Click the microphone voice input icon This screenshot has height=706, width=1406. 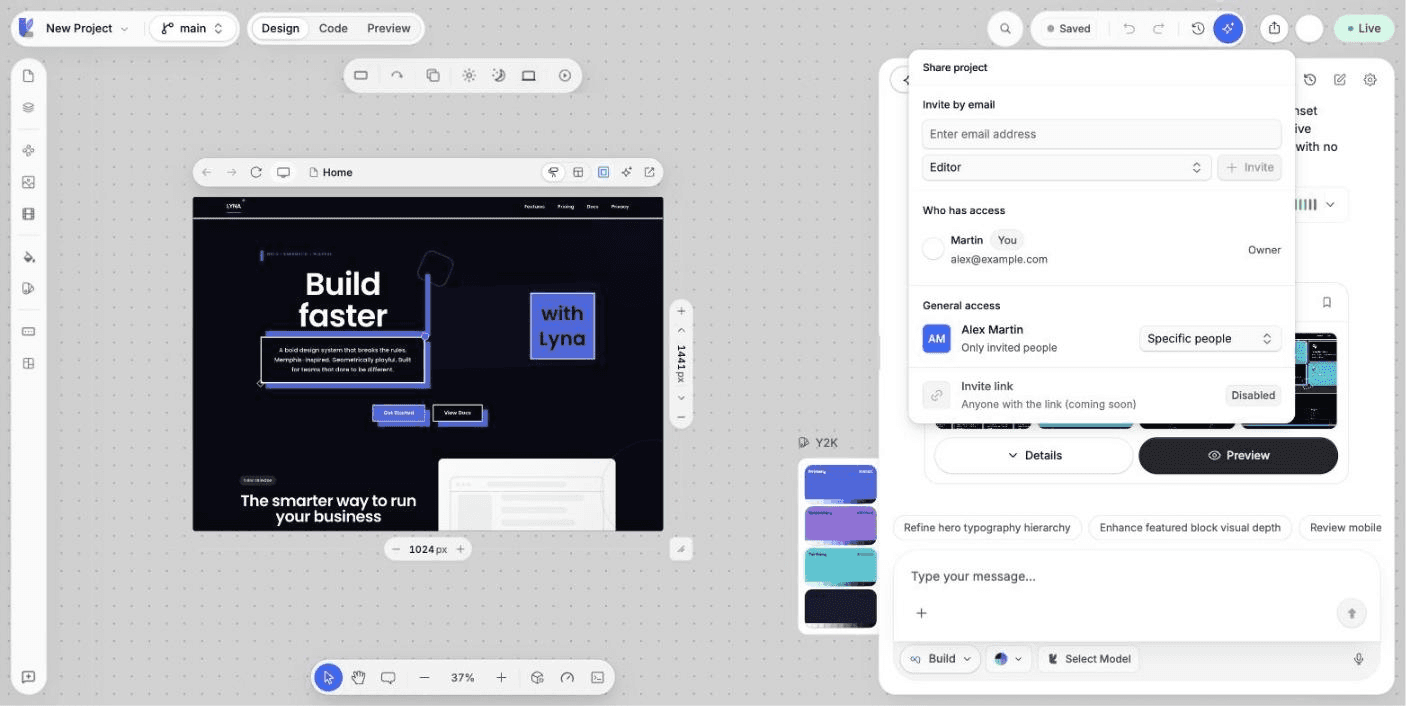[1359, 659]
